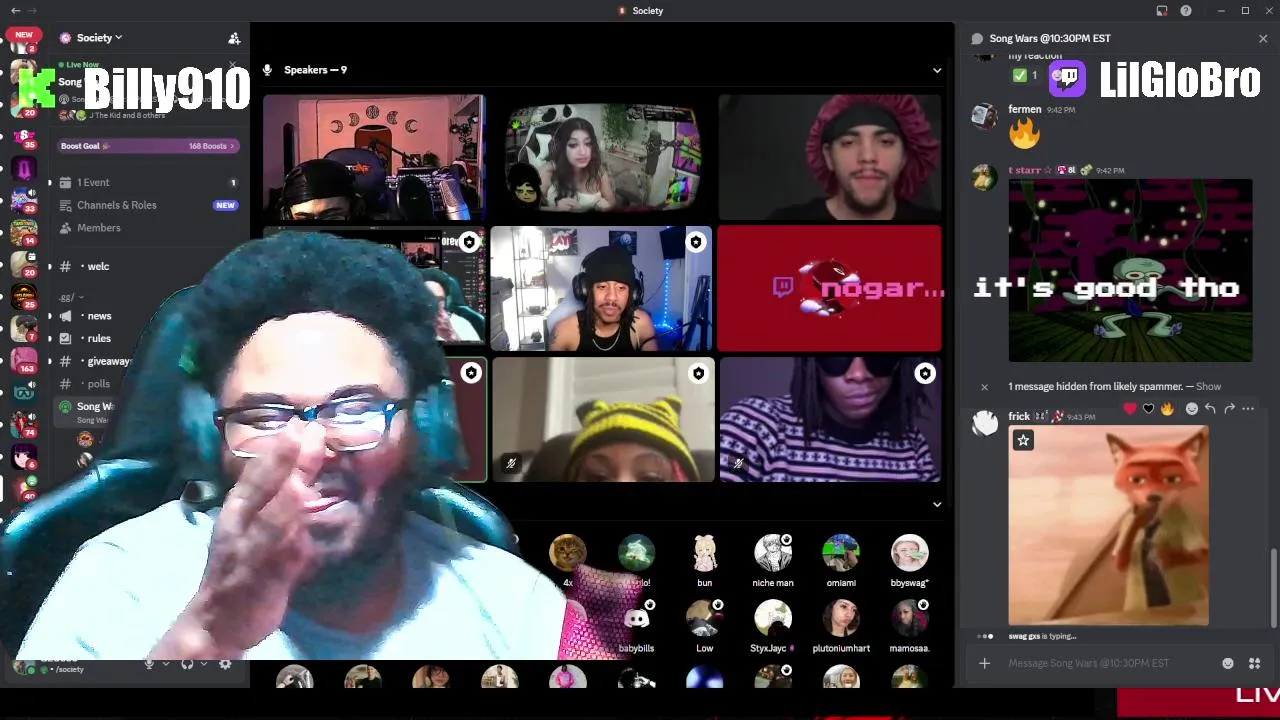Open the Boost Goal 168 Boosts bar

point(147,146)
